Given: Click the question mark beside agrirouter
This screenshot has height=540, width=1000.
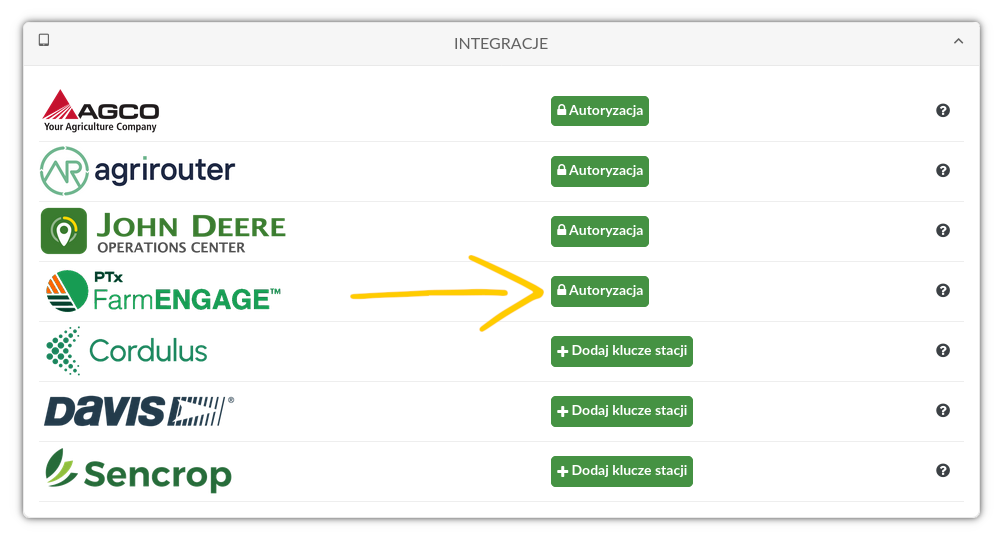Looking at the screenshot, I should (x=942, y=171).
